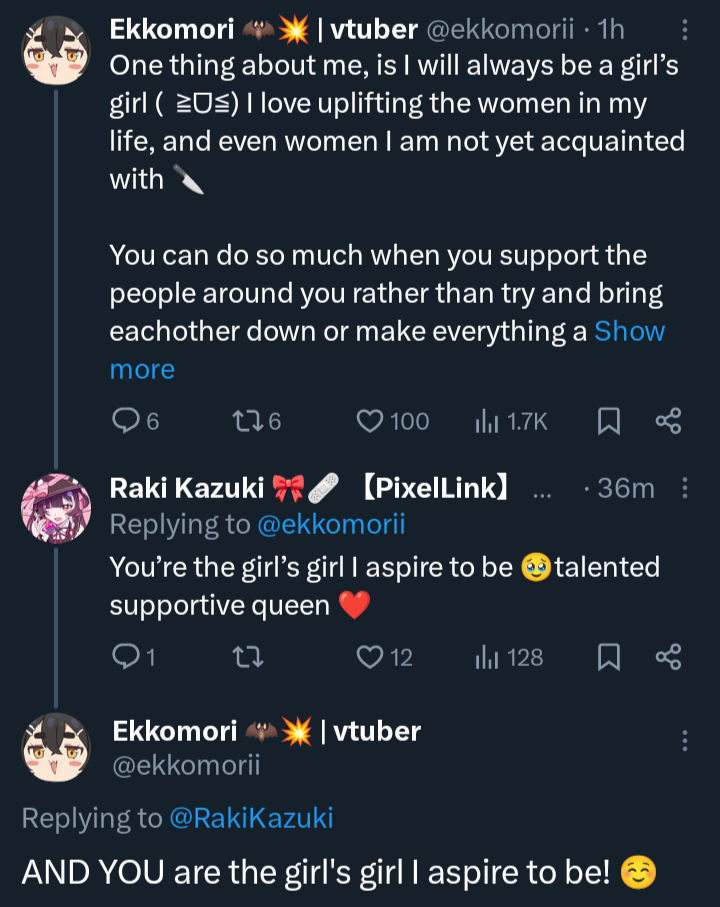Bookmark Ekkomori's first tweet
The width and height of the screenshot is (720, 907).
pyautogui.click(x=607, y=422)
